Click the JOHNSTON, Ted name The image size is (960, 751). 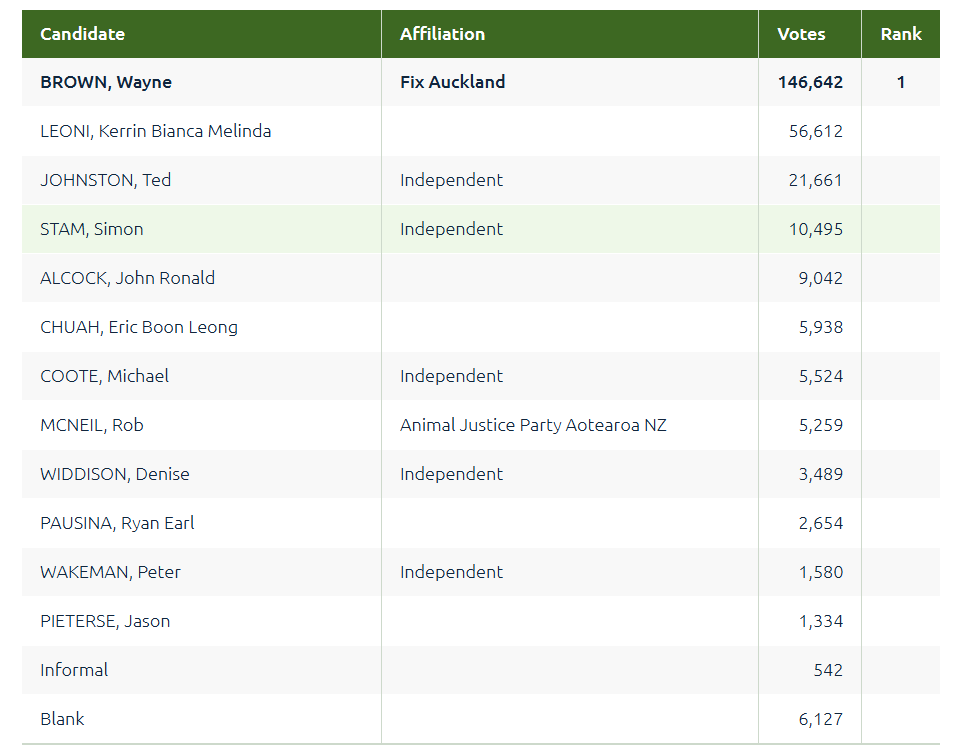pyautogui.click(x=105, y=180)
